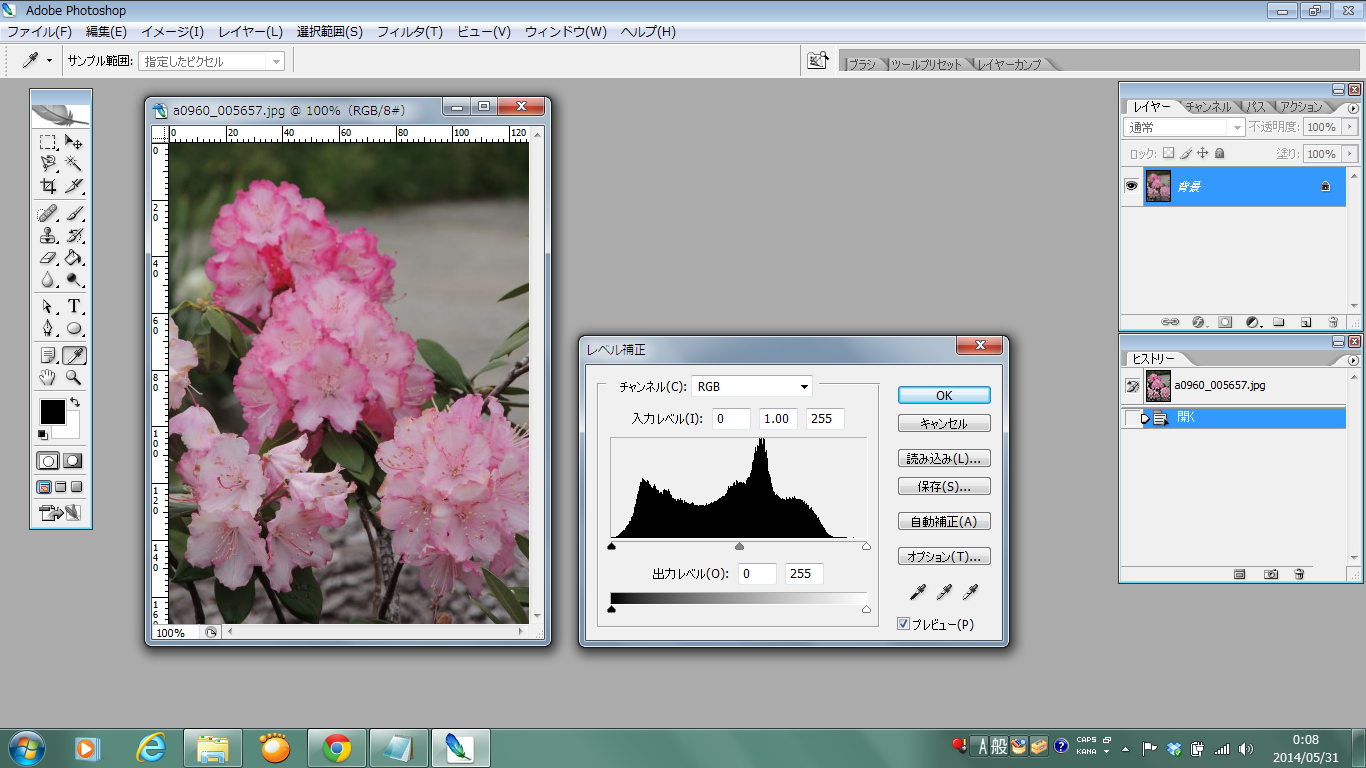Choose the Zoom magnifier tool
The image size is (1366, 768).
(x=74, y=377)
